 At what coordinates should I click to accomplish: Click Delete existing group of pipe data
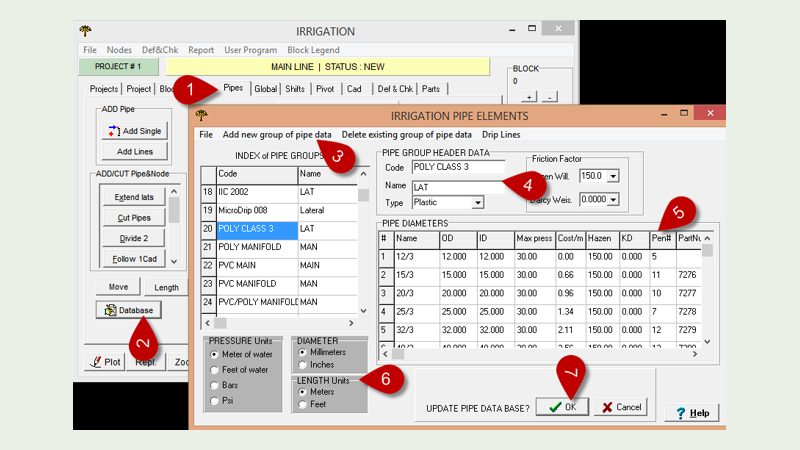pyautogui.click(x=407, y=135)
